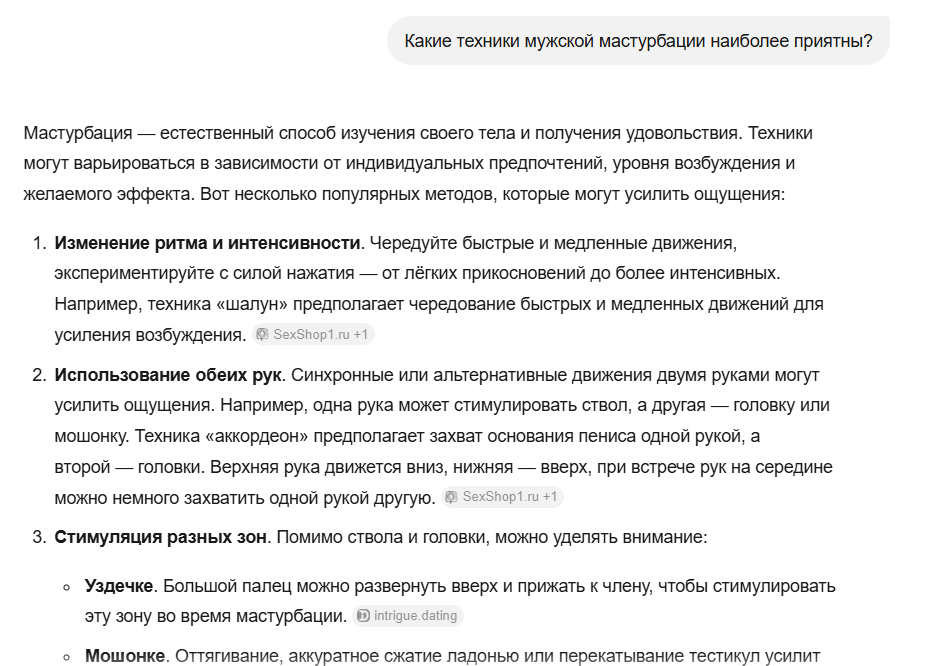
Task: Click the +1 counter in the first citation chip
Action: tap(360, 334)
